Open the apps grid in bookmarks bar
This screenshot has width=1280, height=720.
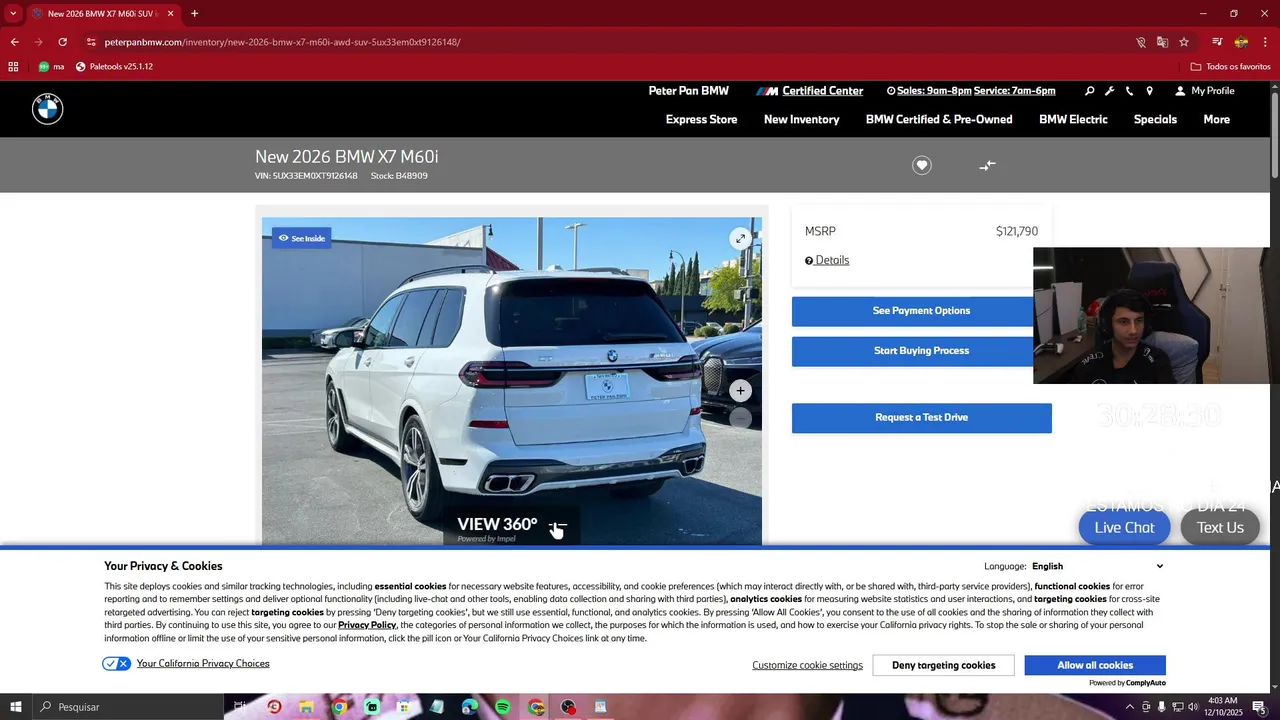click(x=13, y=67)
